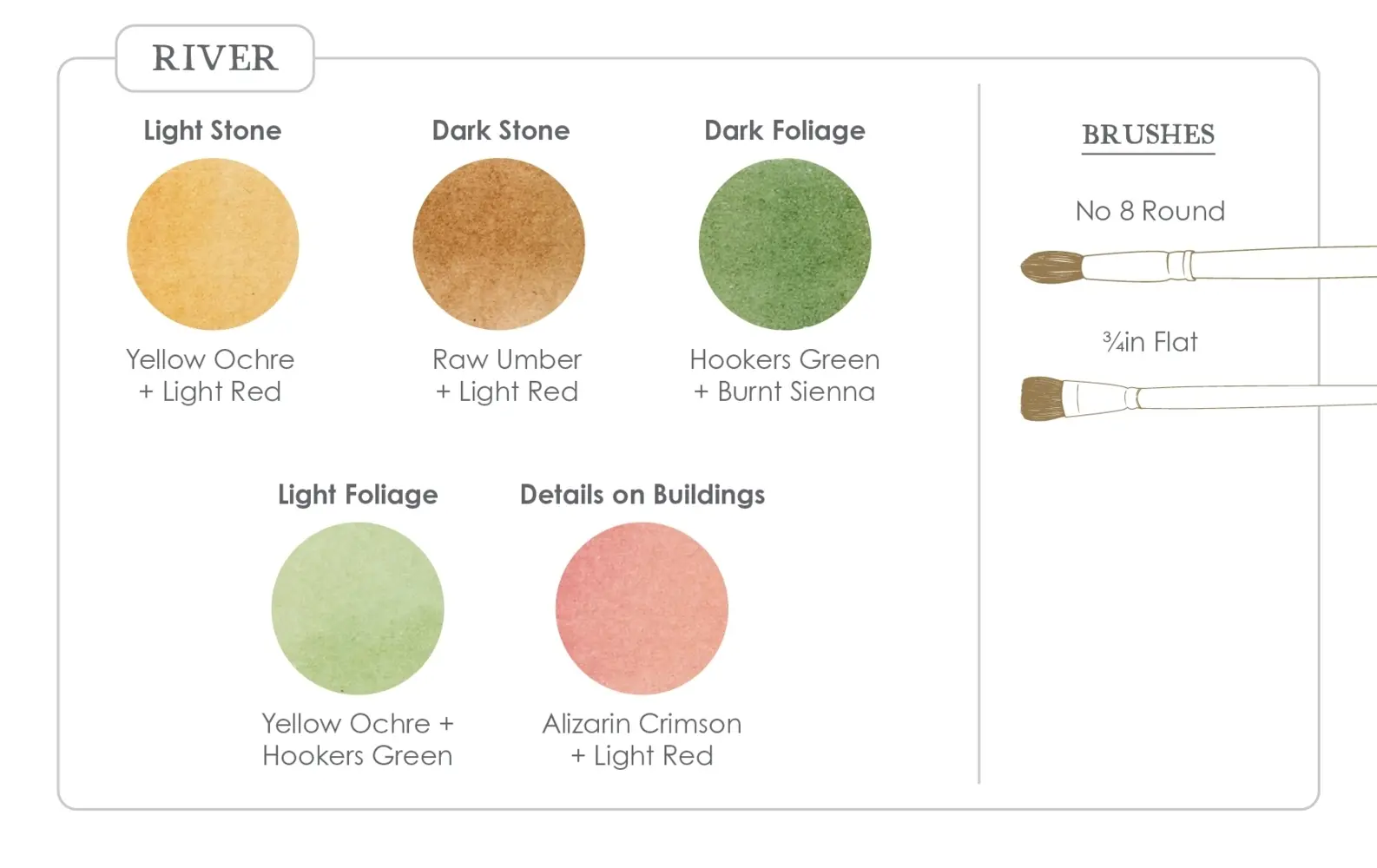
Task: Click the Light Stone heading text
Action: [x=213, y=130]
